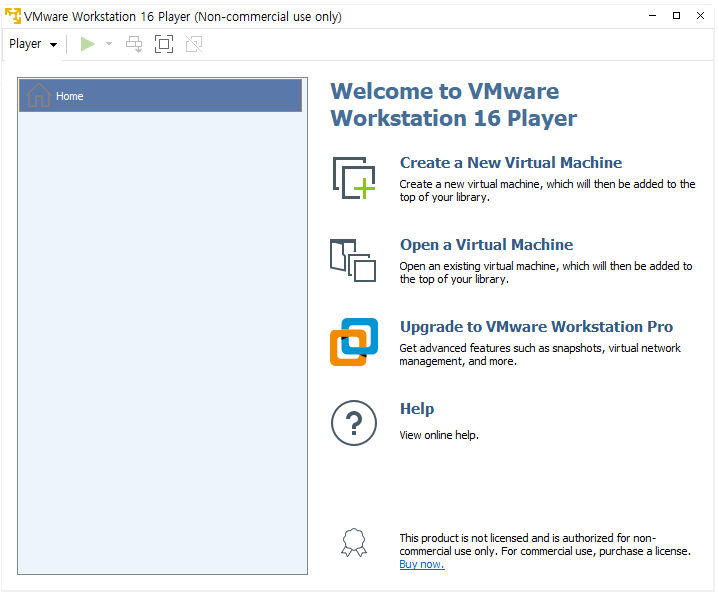Viewport: 719px width, 597px height.
Task: Click the Workstation Pro orange-blue logo icon
Action: [354, 342]
